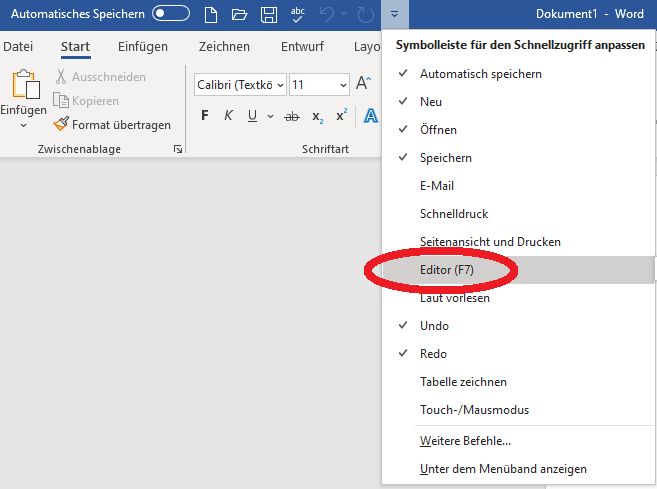Screen dimensions: 657x489
Task: Click the Einfügen paste clipboard icon
Action: pyautogui.click(x=26, y=84)
